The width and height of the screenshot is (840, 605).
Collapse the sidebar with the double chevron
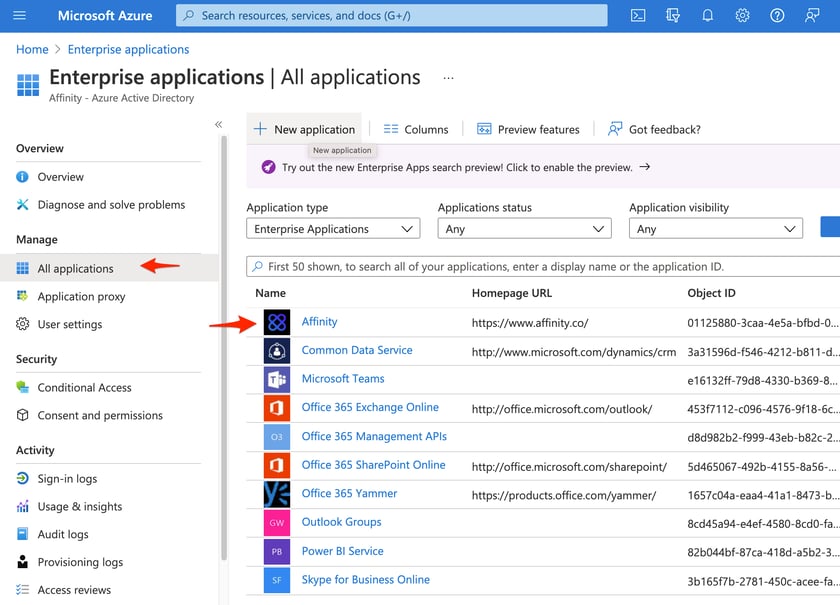219,124
